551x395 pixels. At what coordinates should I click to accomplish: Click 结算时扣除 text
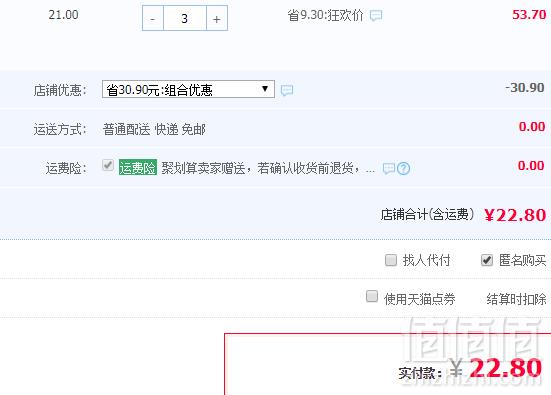pyautogui.click(x=516, y=299)
